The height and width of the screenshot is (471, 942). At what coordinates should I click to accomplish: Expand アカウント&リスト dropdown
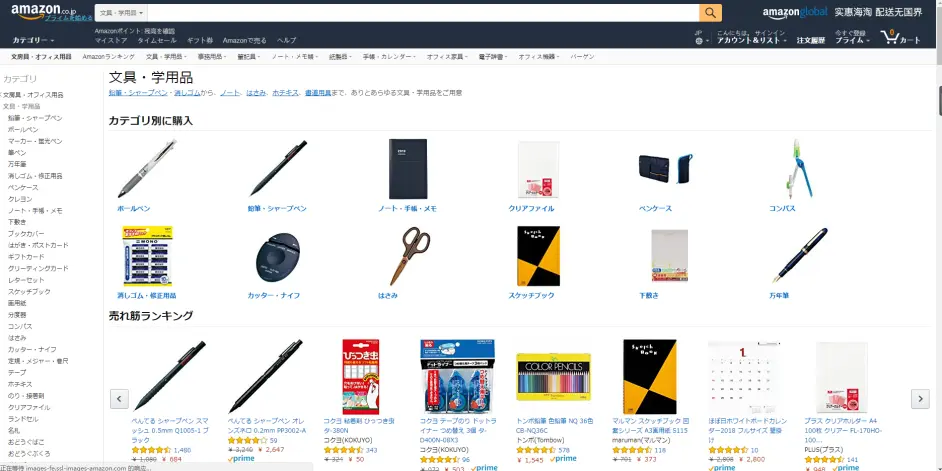click(752, 40)
